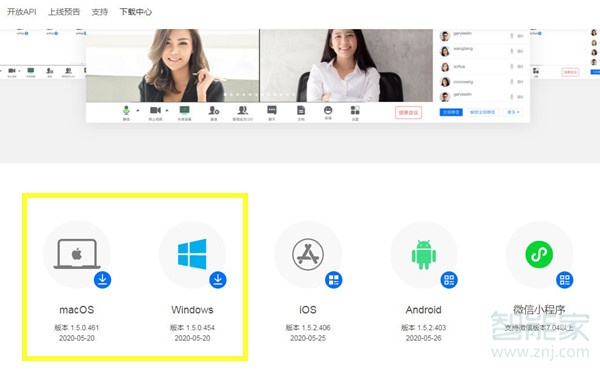
Task: Click the Android release date 2020-05-26
Action: pyautogui.click(x=424, y=338)
